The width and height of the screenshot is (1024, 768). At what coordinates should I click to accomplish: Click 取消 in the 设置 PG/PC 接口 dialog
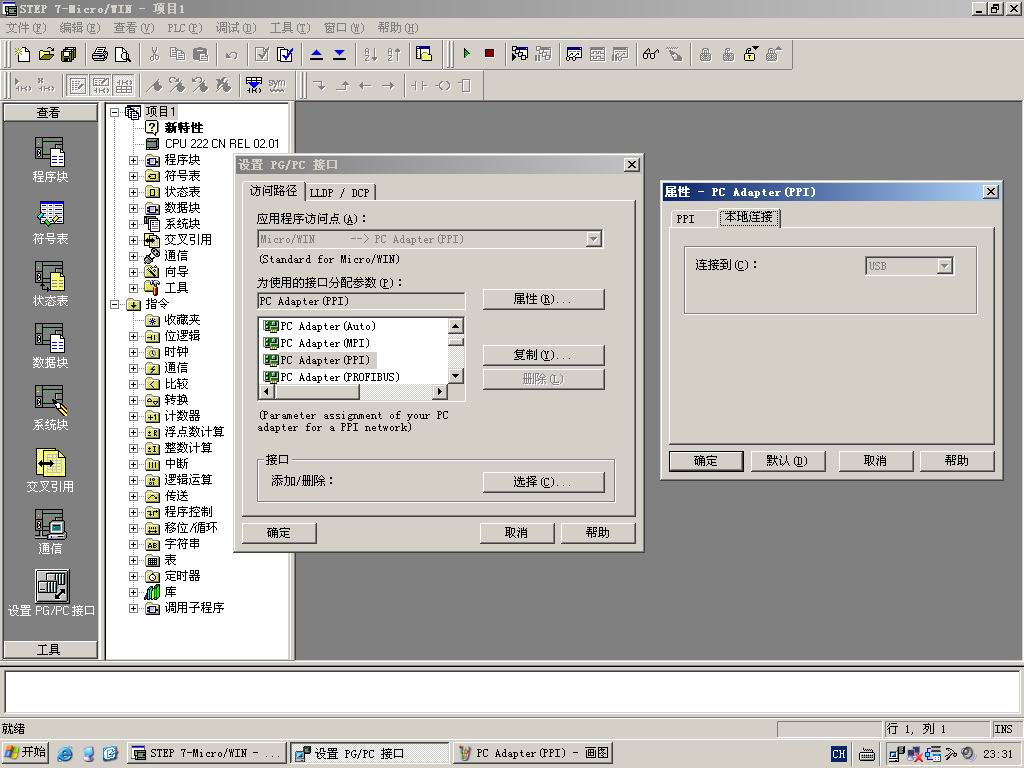pos(517,532)
